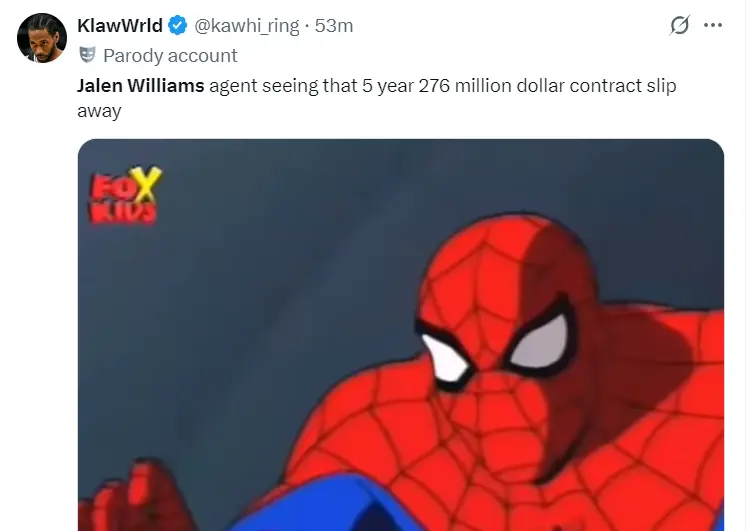Click the Fox Kids logo in the video
746x531 pixels.
(125, 195)
